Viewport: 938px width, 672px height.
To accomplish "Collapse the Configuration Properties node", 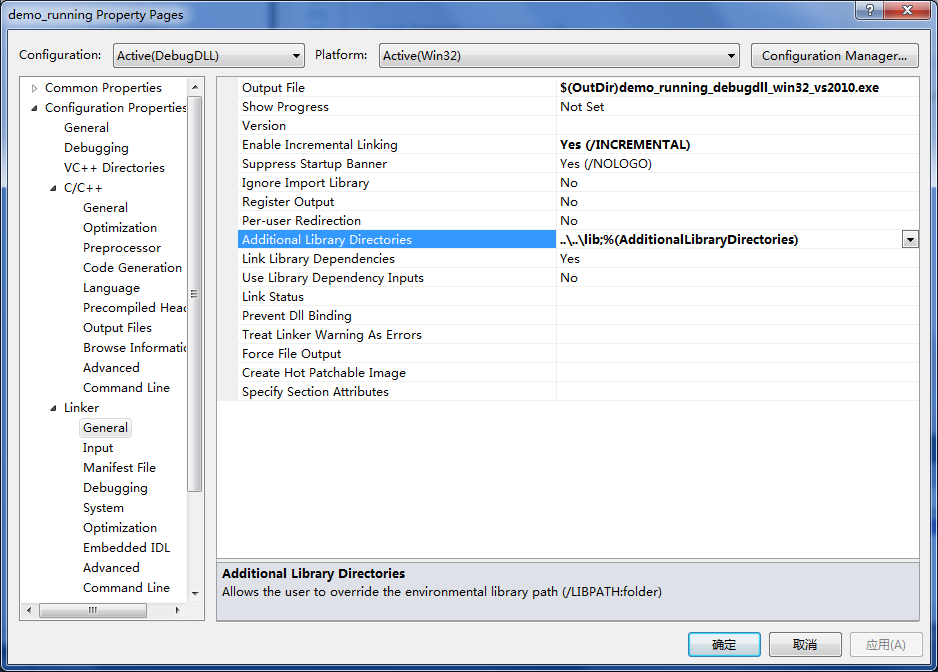I will (x=35, y=108).
